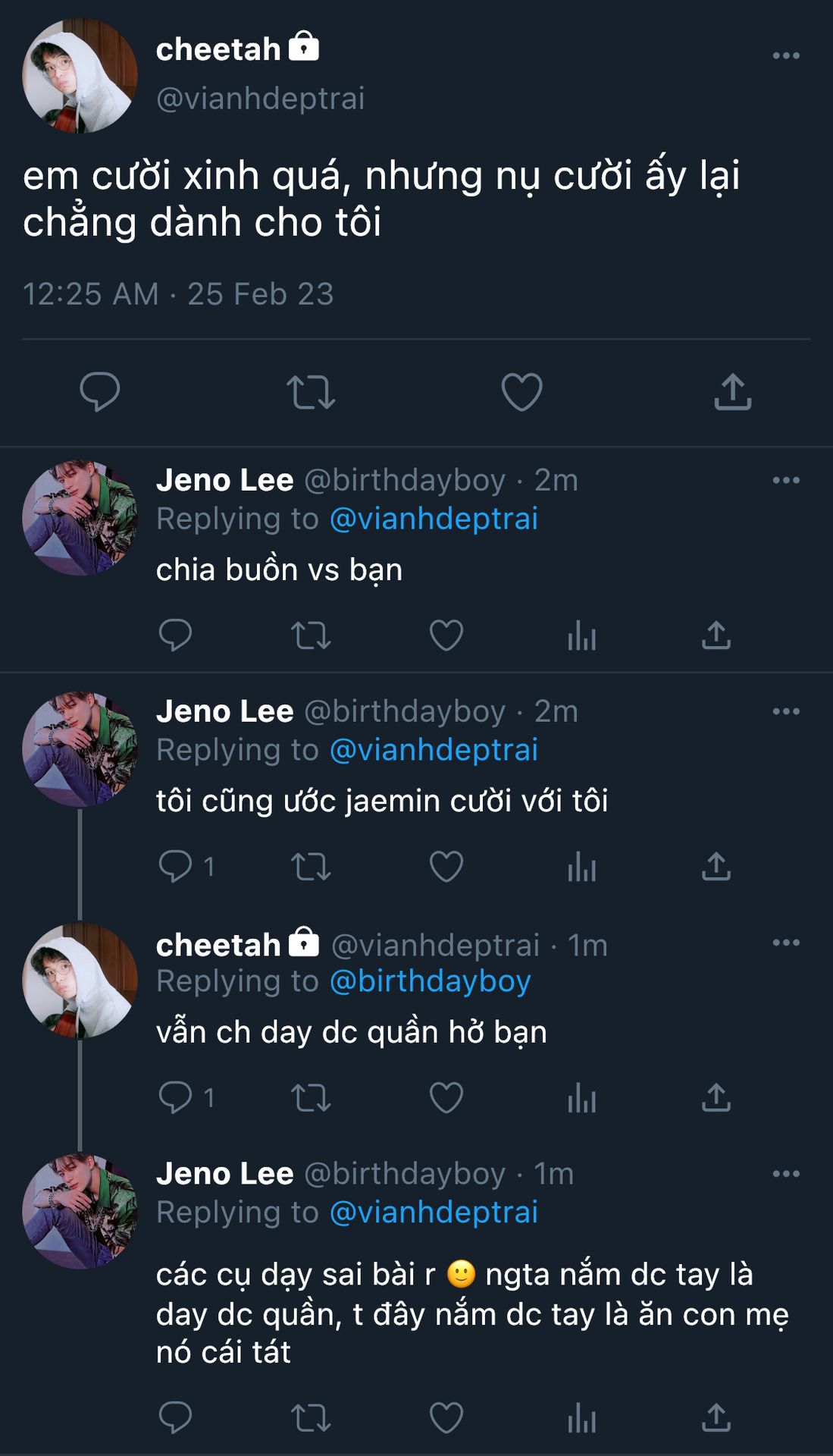This screenshot has height=1456, width=833.
Task: Open @vianhdeptrai link in "chia buồn" reply
Action: click(x=434, y=519)
